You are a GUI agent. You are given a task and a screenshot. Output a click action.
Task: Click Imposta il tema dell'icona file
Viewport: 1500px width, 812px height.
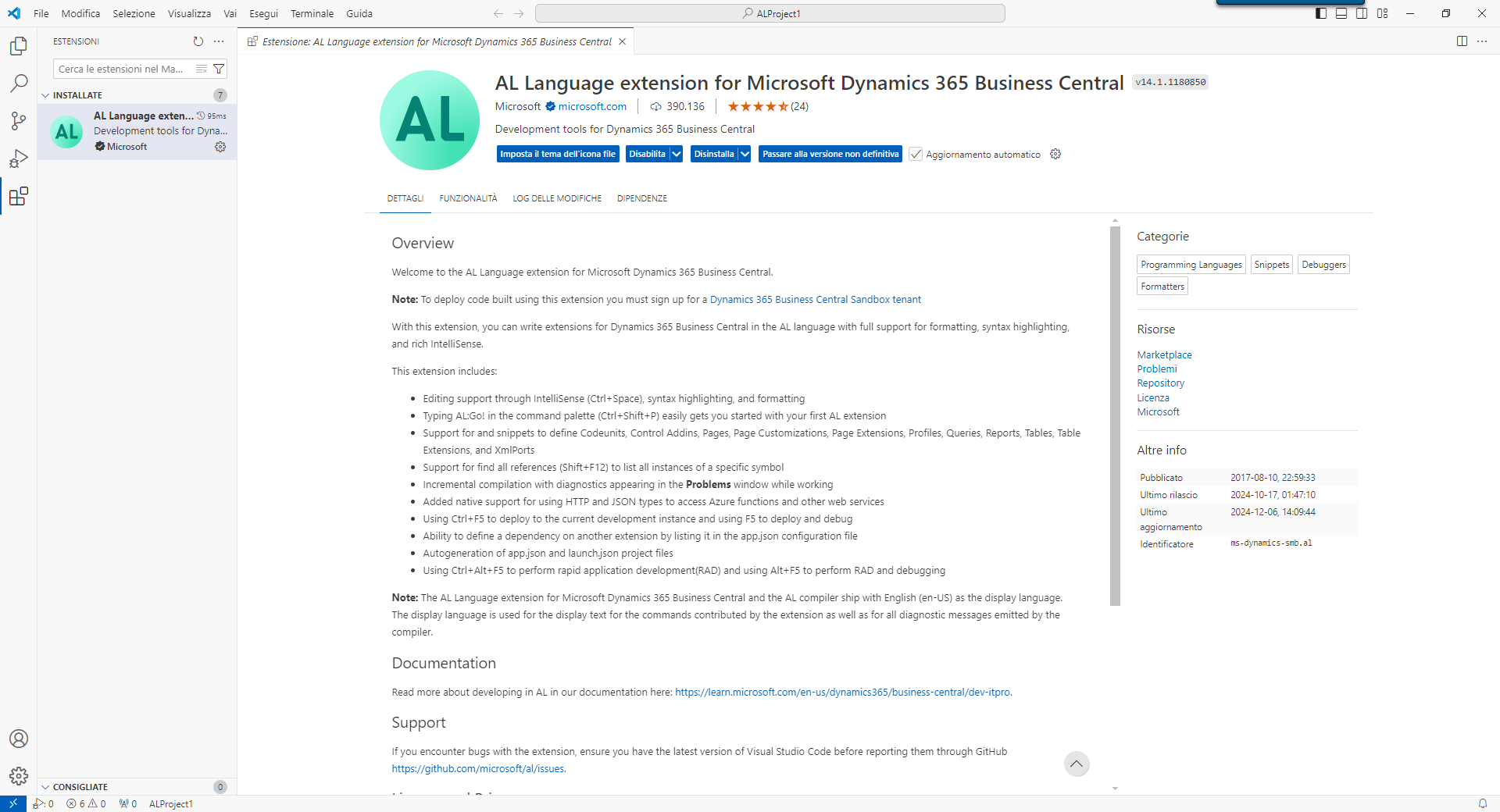(x=558, y=154)
